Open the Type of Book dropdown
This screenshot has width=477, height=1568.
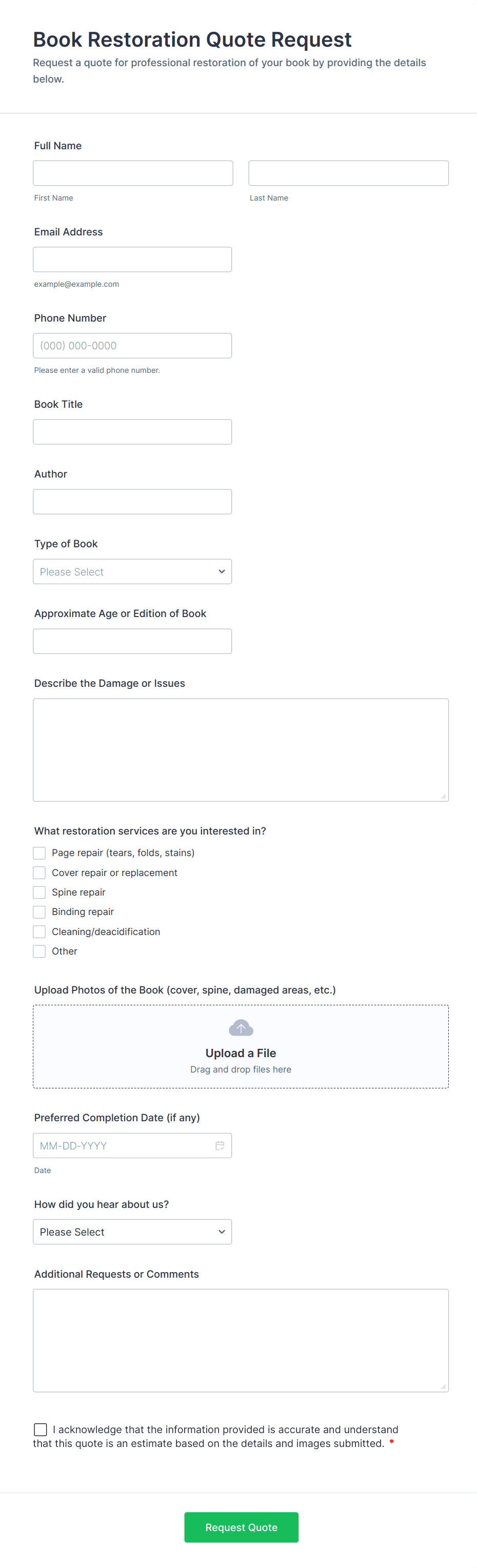click(x=132, y=571)
